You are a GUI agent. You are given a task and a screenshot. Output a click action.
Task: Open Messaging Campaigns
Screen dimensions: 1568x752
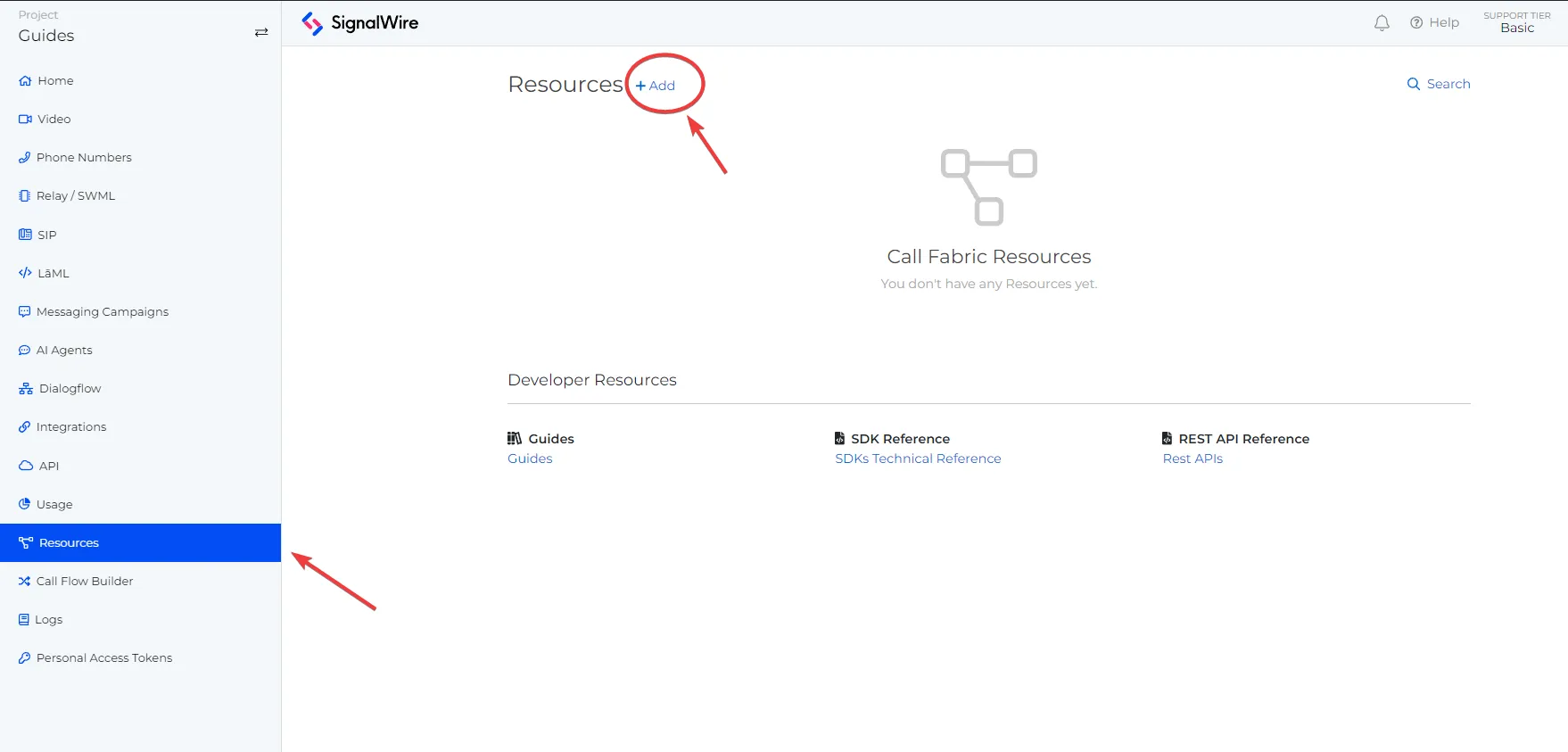(140, 311)
